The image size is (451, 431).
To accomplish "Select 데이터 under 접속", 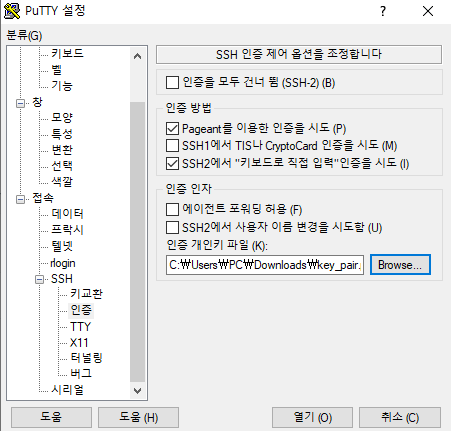I will point(67,214).
